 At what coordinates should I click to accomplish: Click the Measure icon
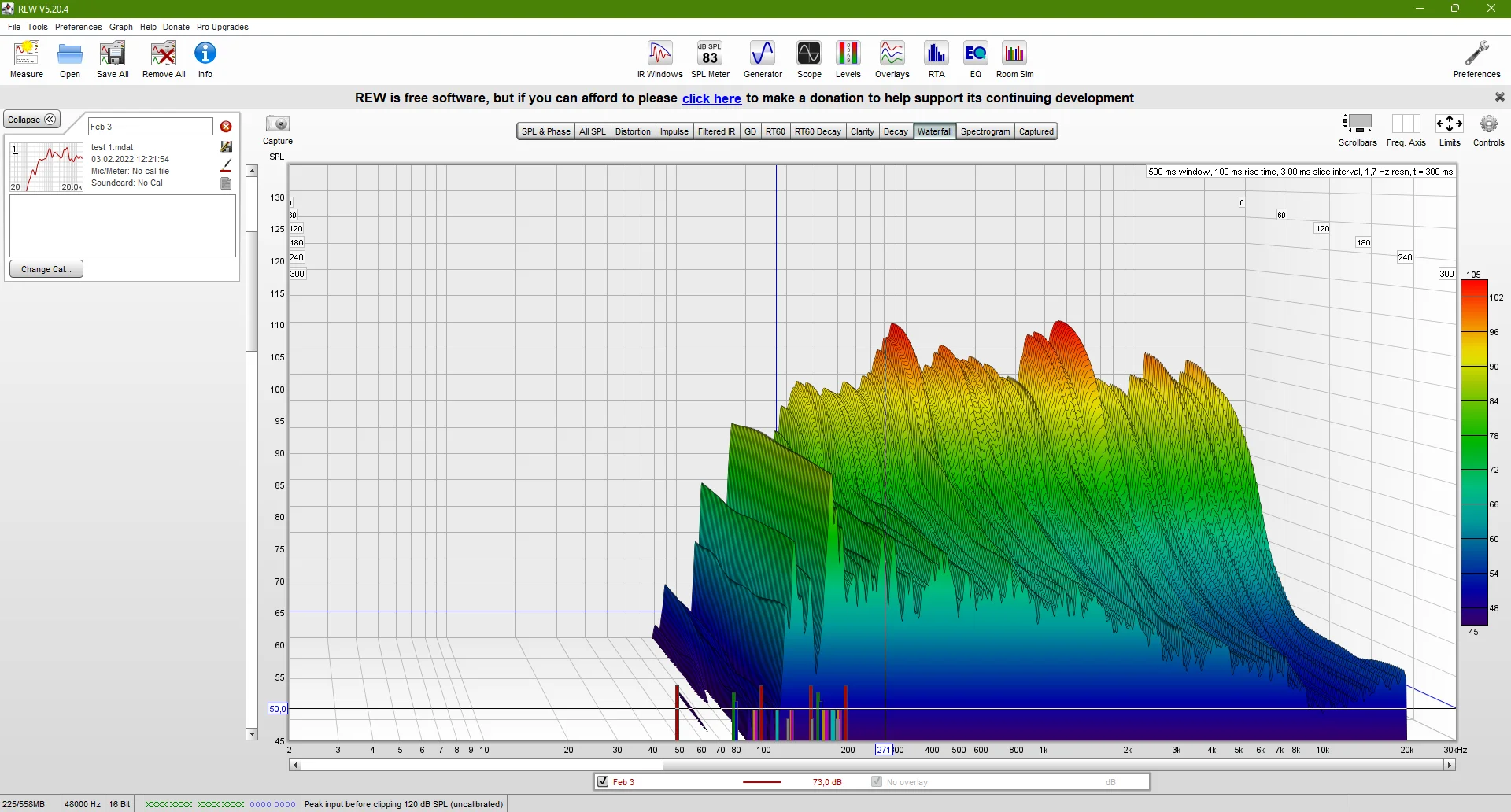pos(27,59)
